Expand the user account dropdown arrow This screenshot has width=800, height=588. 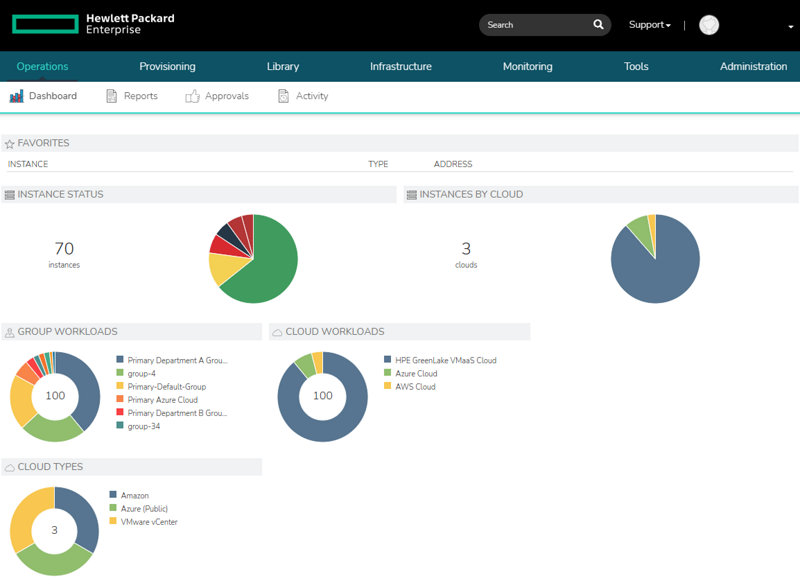pos(790,27)
